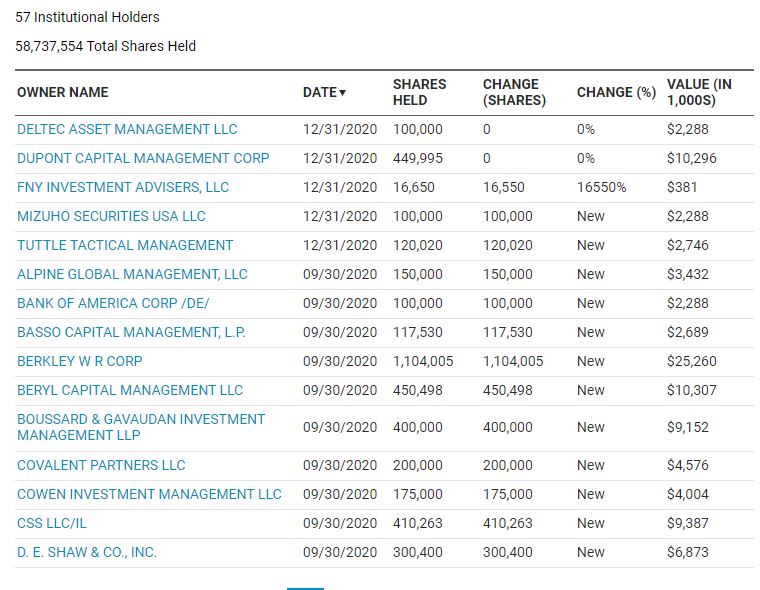The width and height of the screenshot is (760, 590).
Task: Click 09/30/2020 date in COVALENT row
Action: (340, 465)
